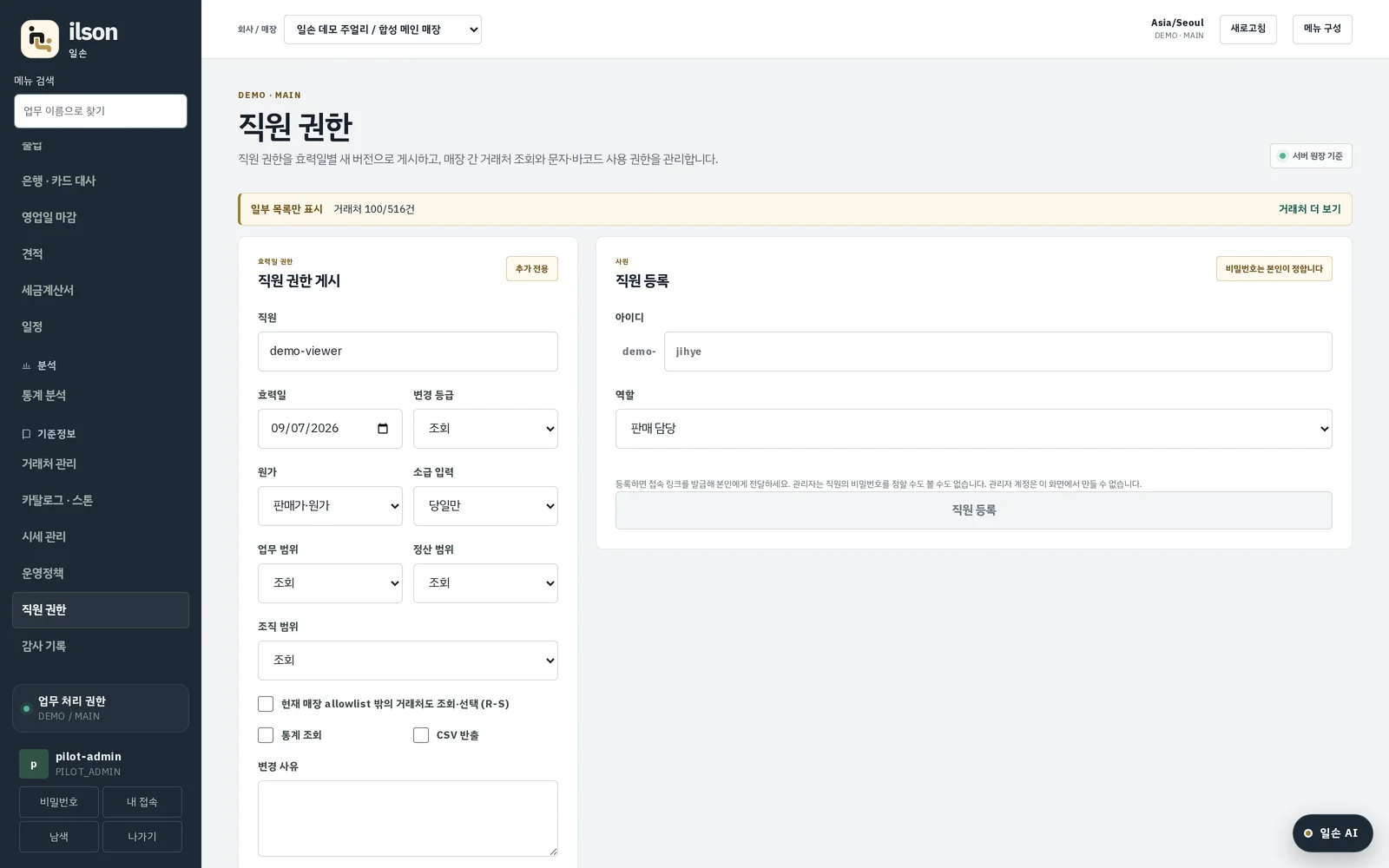Click the pilot-admin avatar icon
The width and height of the screenshot is (1389, 868).
tap(34, 764)
